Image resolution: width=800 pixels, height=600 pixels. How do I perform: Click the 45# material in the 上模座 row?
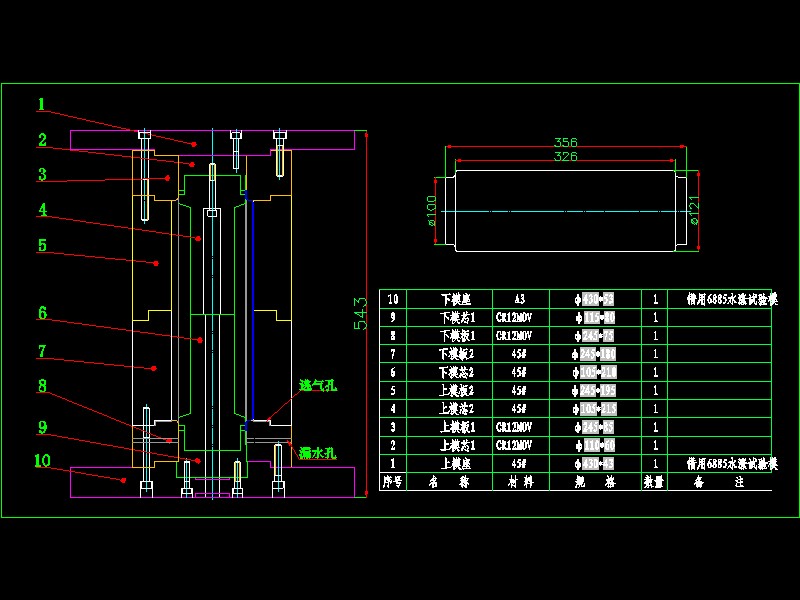(519, 463)
